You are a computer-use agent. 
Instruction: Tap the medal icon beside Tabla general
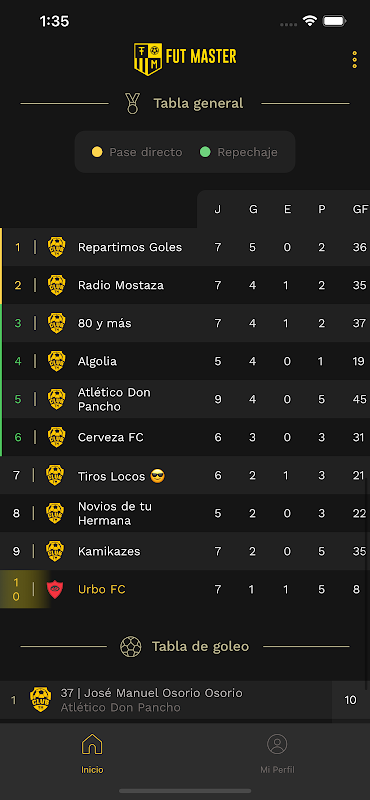tap(133, 104)
